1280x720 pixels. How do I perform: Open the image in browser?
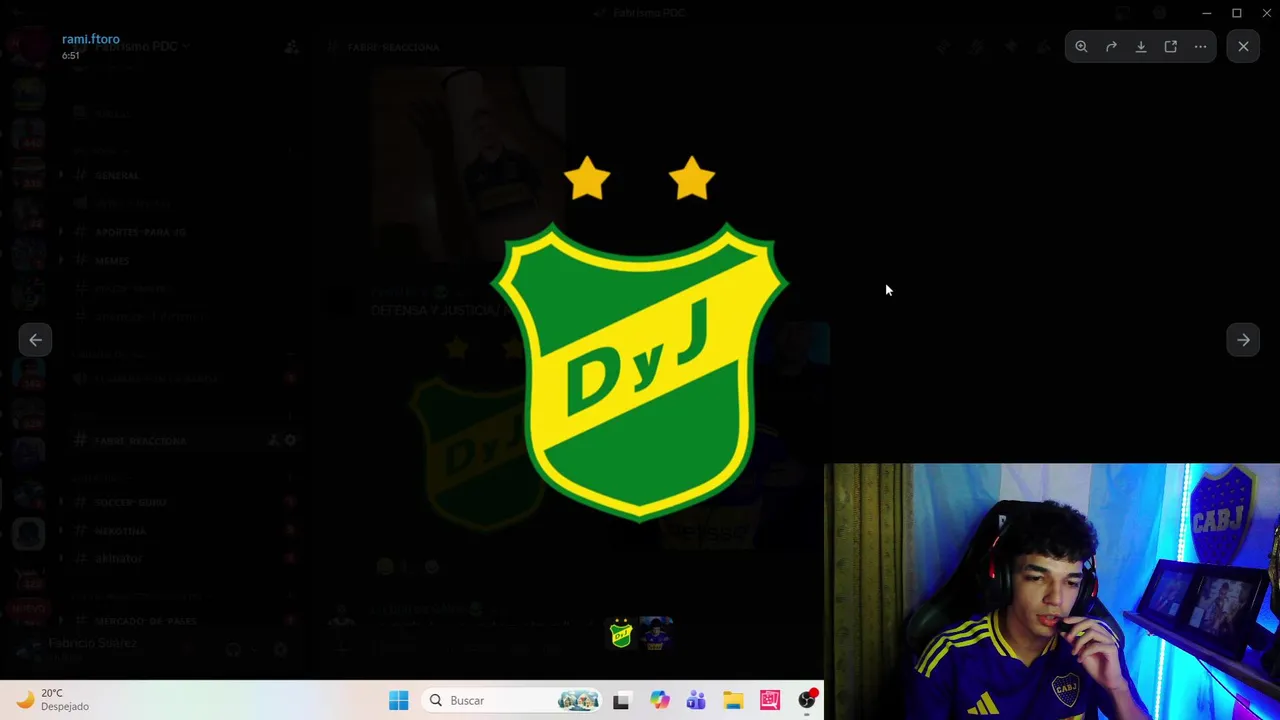pos(1171,47)
